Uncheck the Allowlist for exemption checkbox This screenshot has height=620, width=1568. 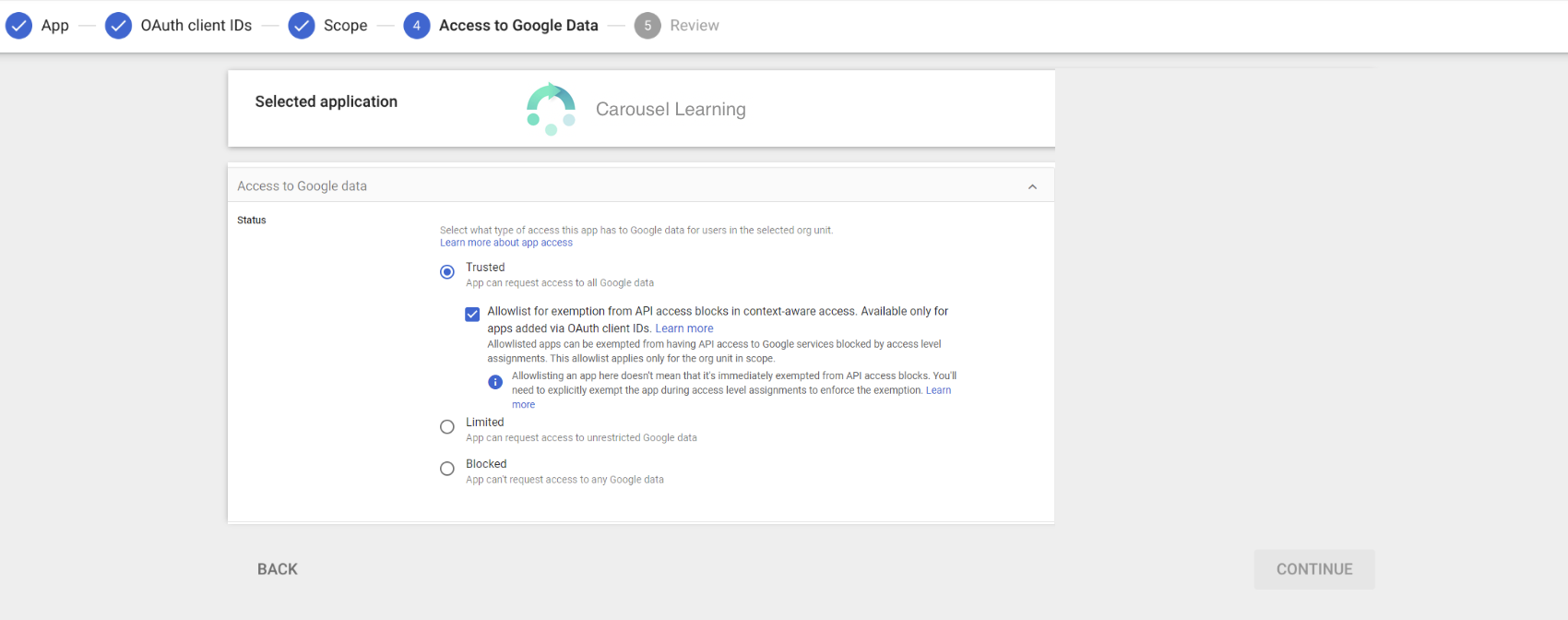pos(472,315)
